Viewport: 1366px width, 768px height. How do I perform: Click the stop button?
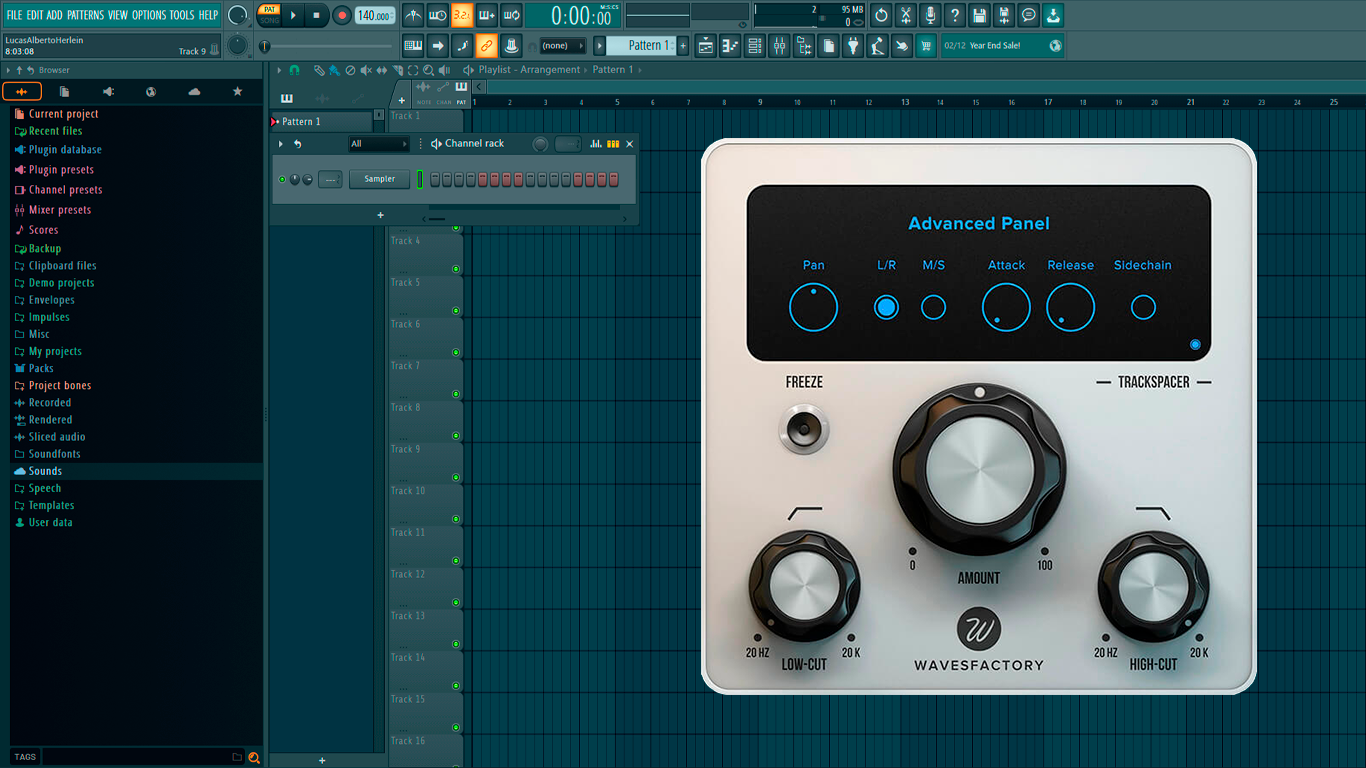(x=316, y=15)
